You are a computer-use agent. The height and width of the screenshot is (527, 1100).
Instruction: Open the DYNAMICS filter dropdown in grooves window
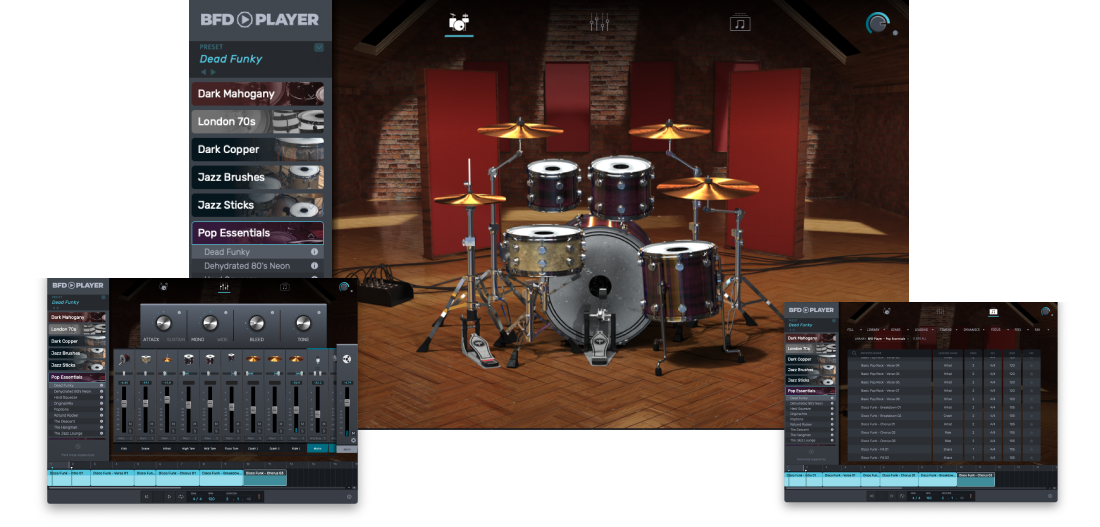coord(975,330)
